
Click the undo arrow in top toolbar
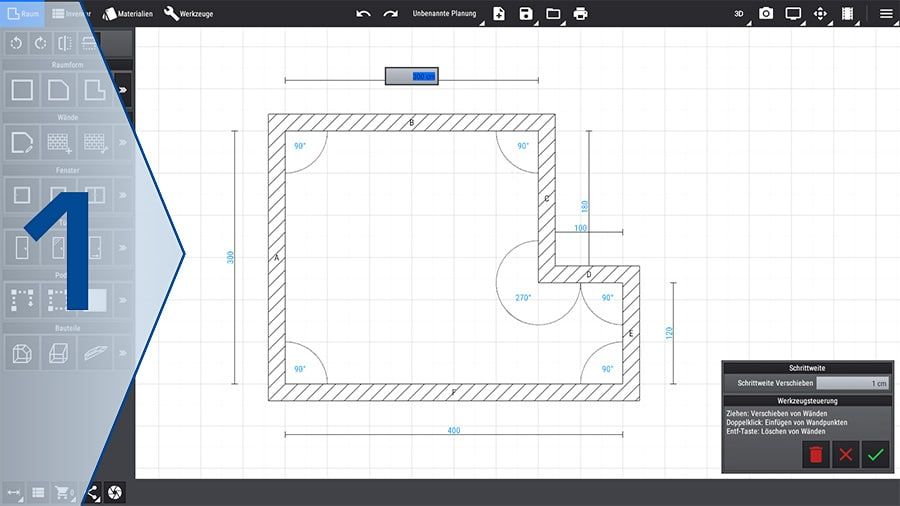coord(363,14)
